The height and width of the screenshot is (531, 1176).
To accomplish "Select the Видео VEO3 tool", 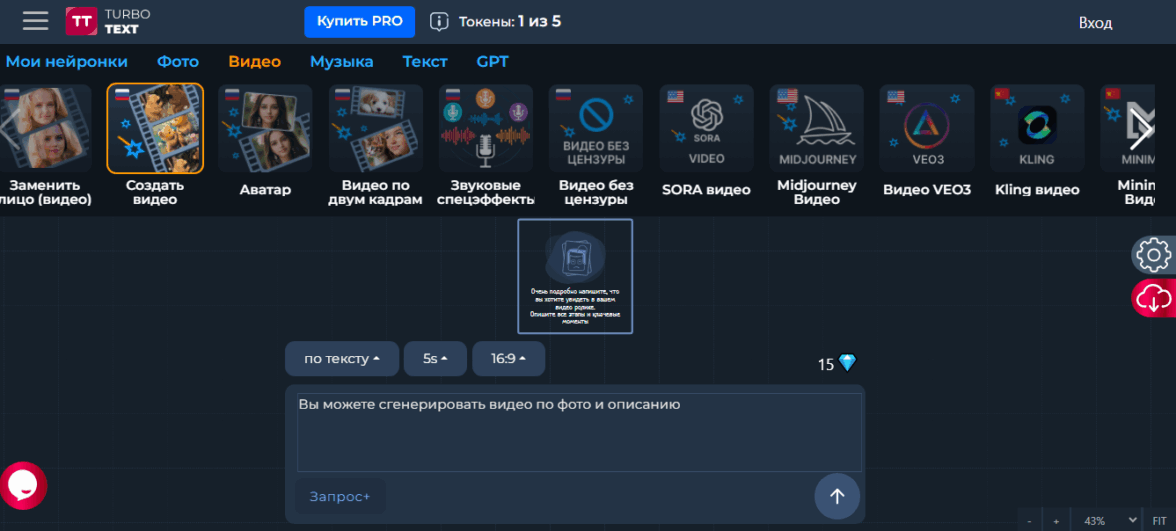I will (927, 142).
